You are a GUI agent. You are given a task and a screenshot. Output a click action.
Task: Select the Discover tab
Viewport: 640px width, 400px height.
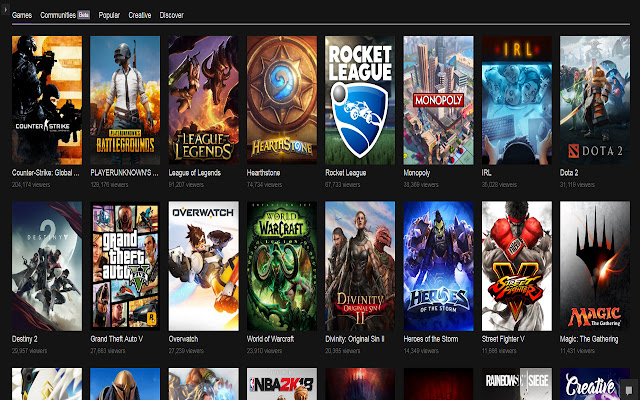tap(171, 15)
